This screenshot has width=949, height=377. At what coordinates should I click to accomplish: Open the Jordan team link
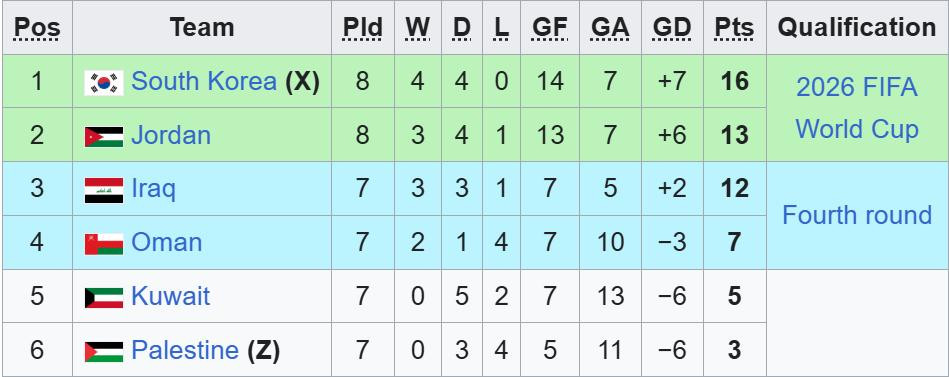[171, 135]
